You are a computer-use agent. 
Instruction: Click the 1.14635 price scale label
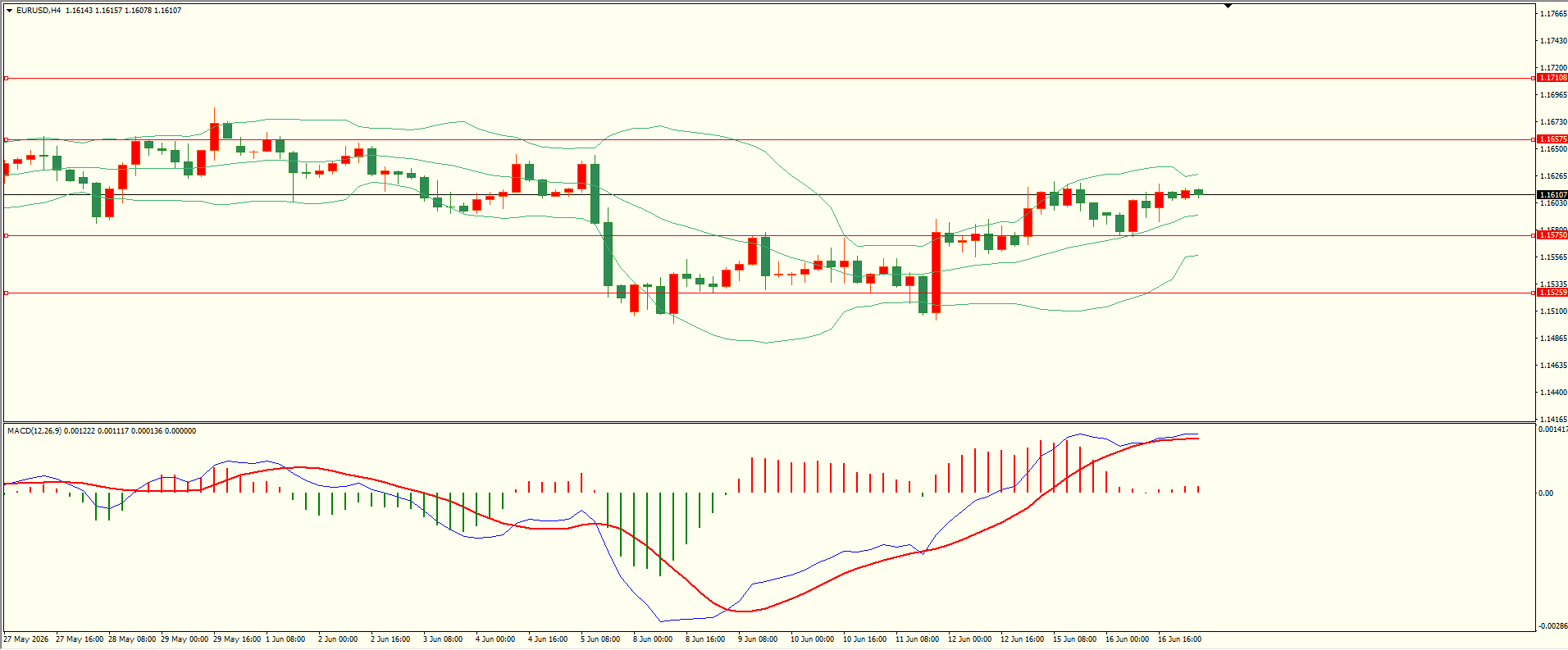pyautogui.click(x=1553, y=366)
